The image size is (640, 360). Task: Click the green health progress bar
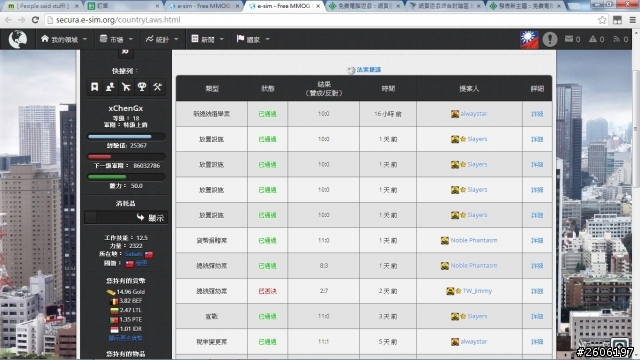point(126,177)
